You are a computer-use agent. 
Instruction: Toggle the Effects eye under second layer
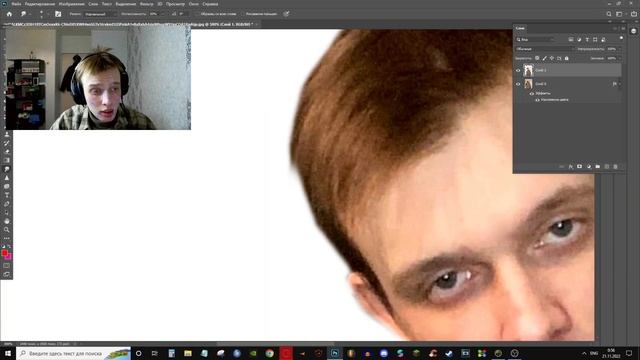(x=531, y=93)
